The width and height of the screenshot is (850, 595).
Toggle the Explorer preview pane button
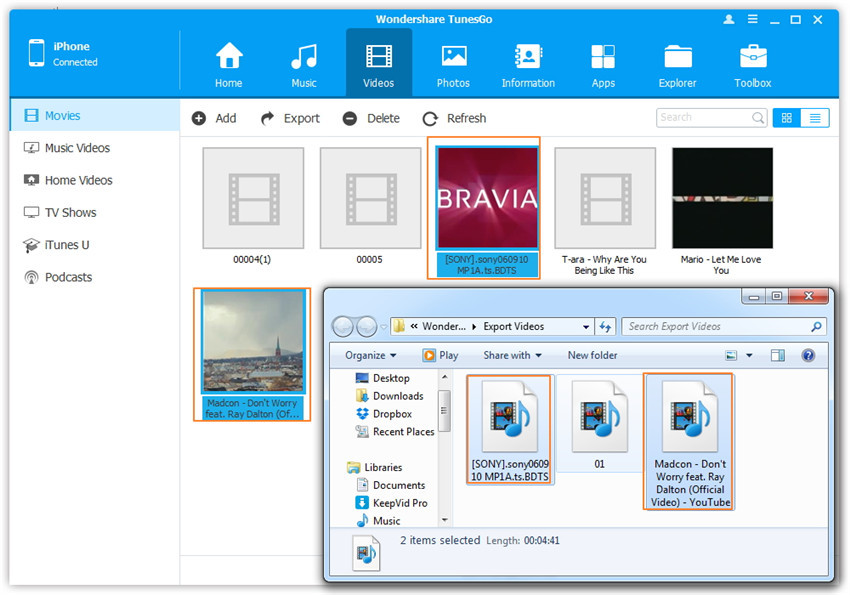[x=778, y=355]
